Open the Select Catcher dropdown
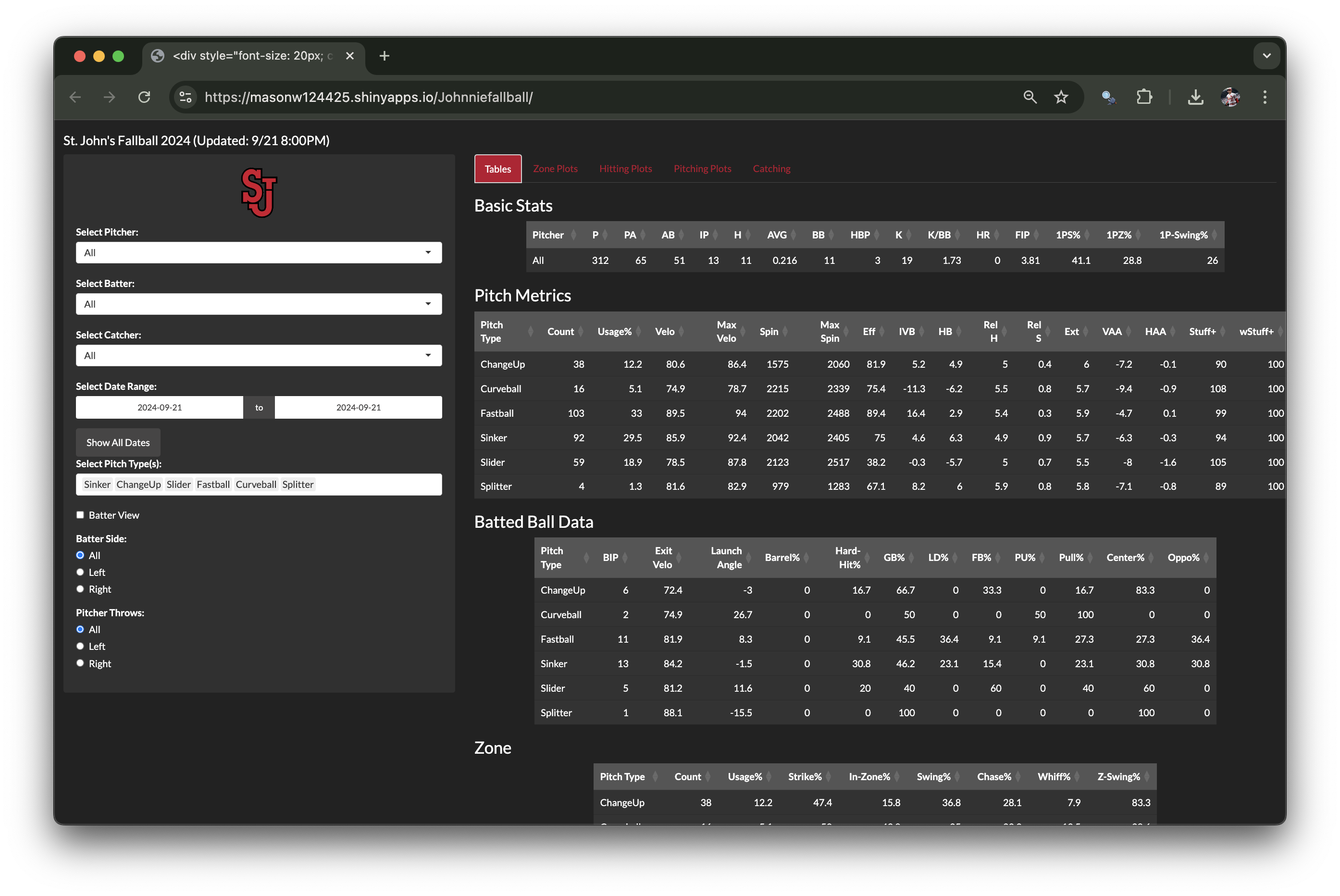1340x896 pixels. tap(259, 355)
